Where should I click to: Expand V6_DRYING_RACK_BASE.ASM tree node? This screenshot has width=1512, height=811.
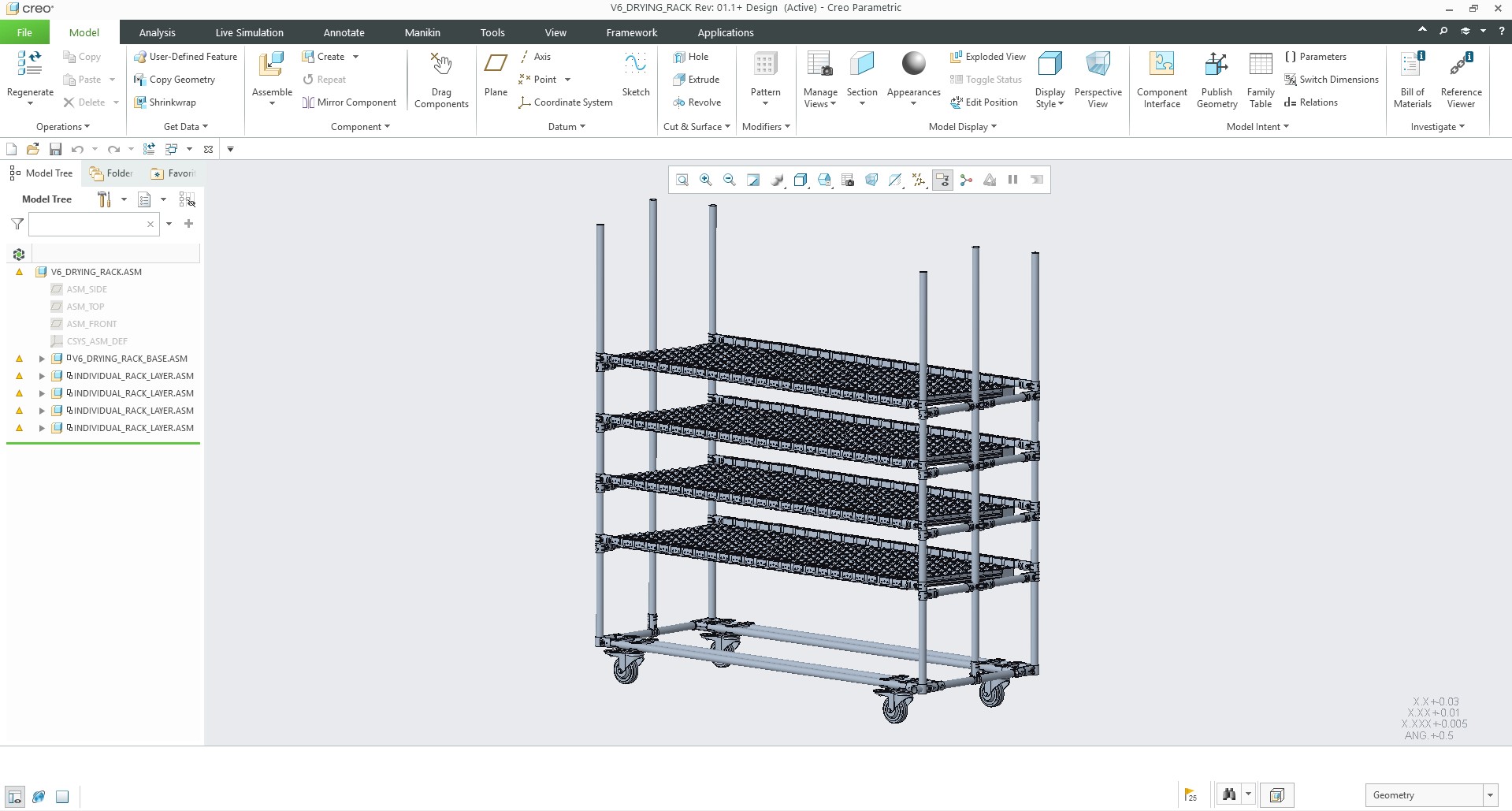[42, 359]
